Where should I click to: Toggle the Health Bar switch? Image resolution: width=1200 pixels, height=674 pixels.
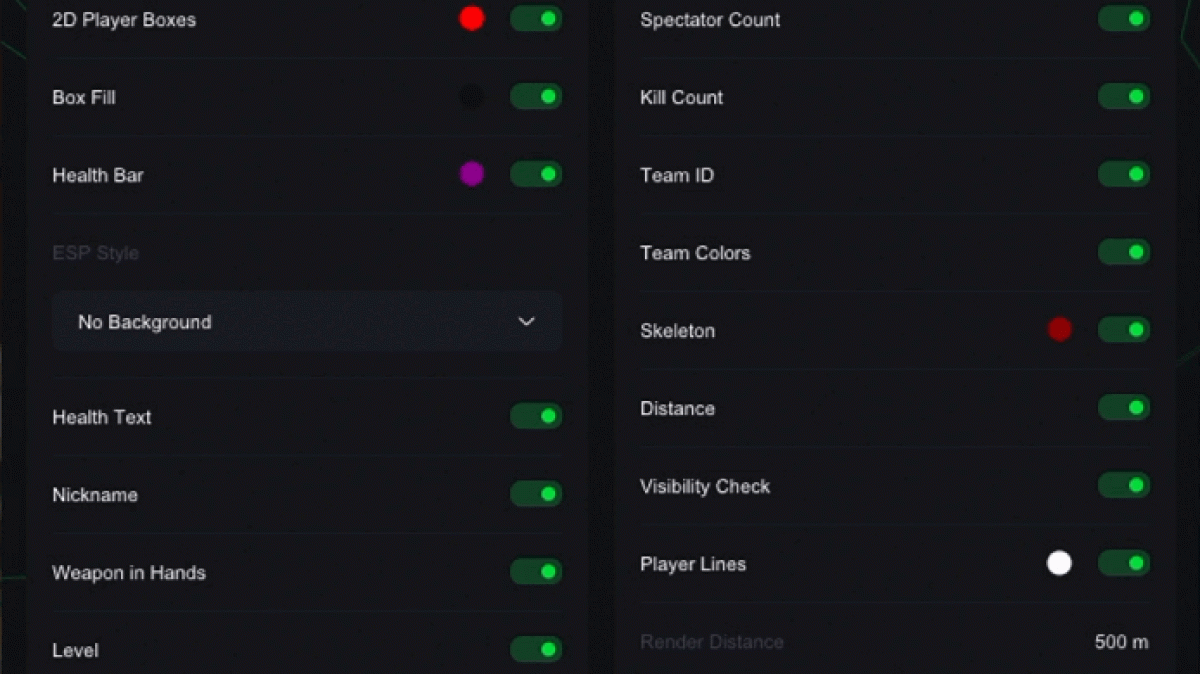click(536, 175)
